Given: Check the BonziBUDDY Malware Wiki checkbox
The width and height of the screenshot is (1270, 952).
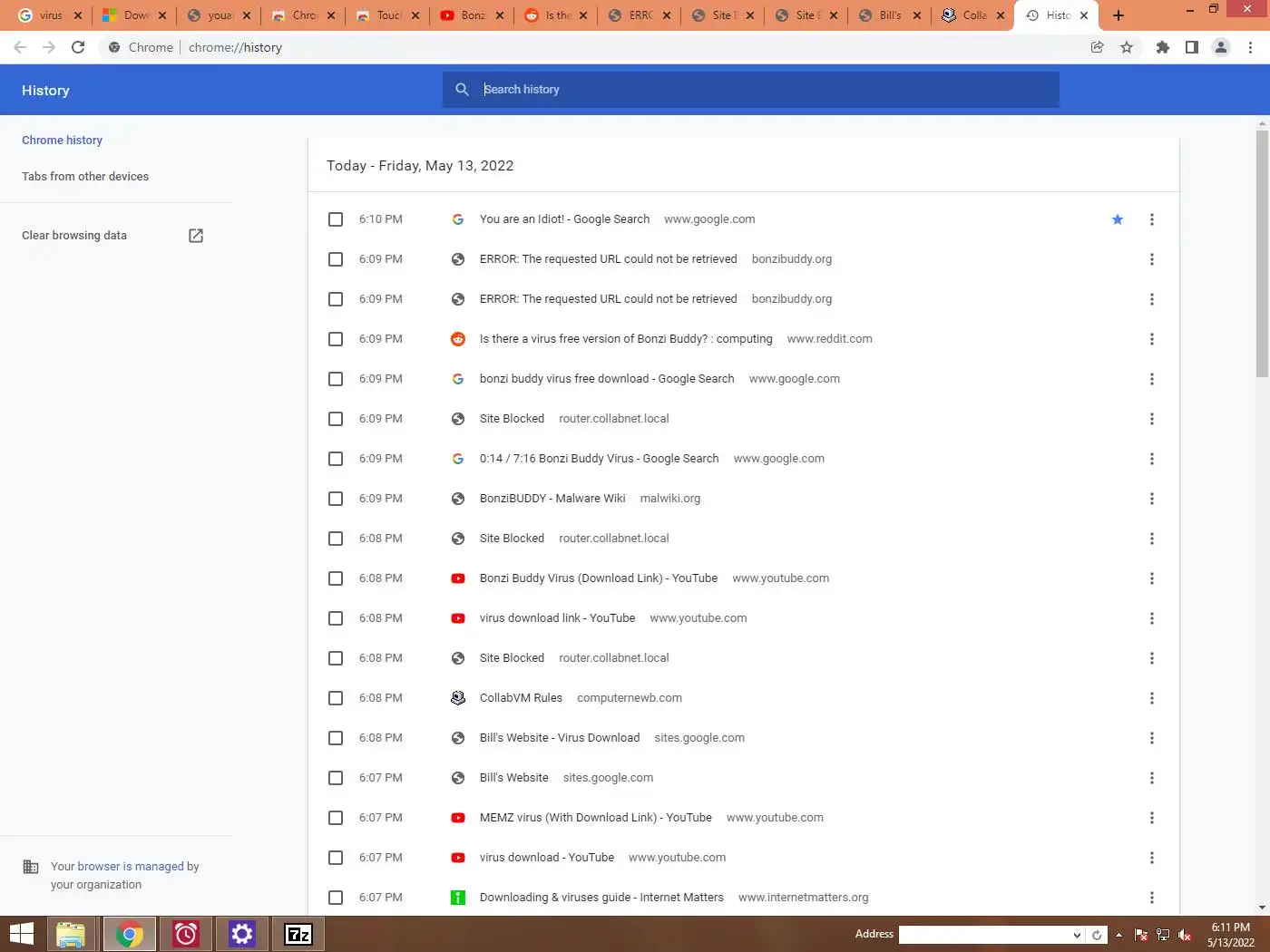Looking at the screenshot, I should pos(336,499).
